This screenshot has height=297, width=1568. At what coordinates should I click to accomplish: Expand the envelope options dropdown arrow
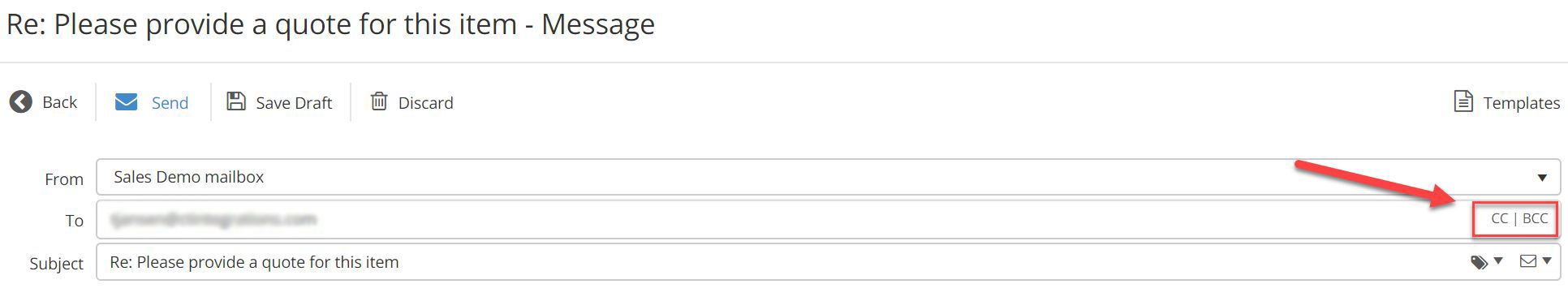pos(1547,261)
